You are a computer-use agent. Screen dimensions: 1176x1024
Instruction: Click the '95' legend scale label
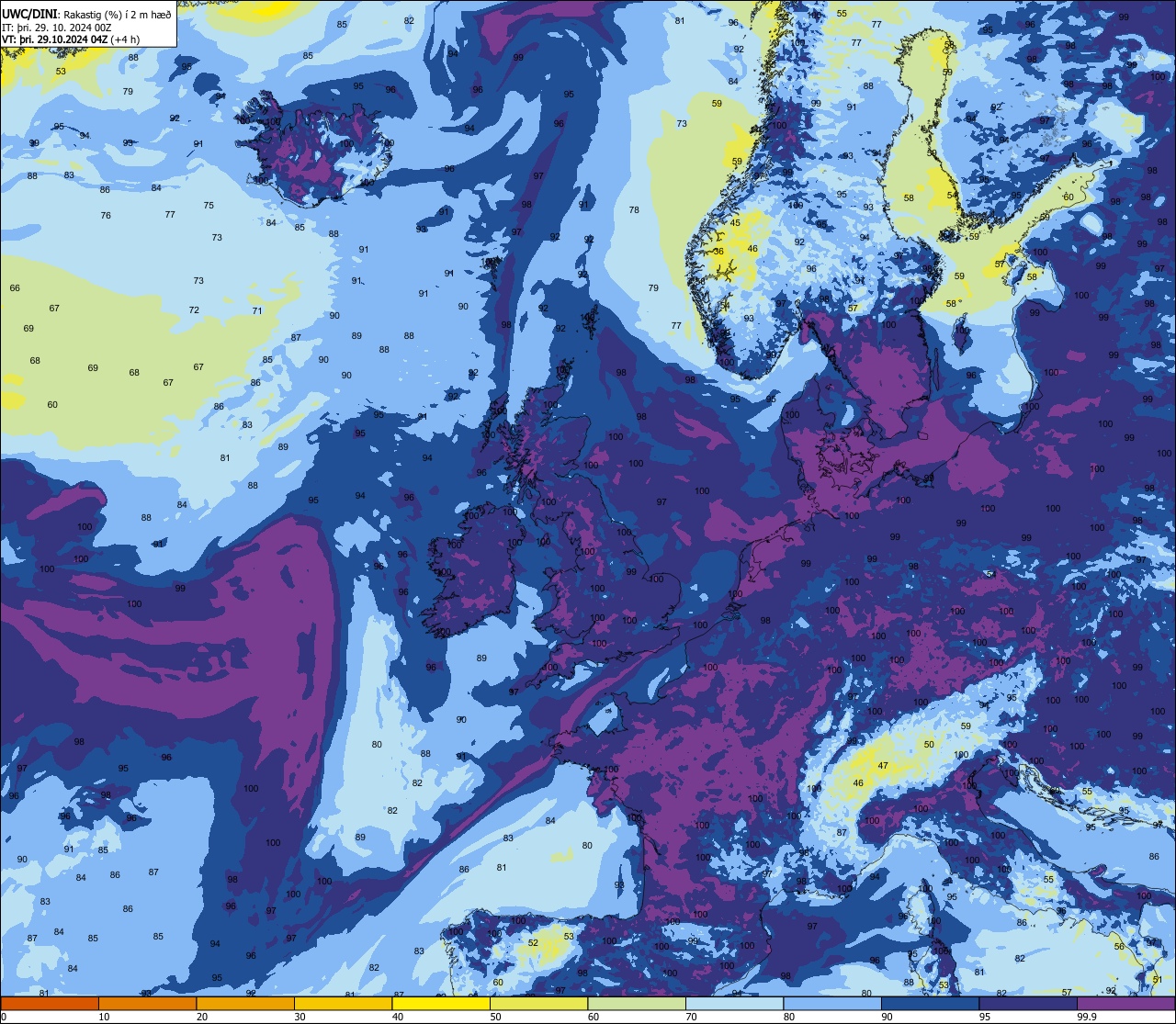(x=985, y=1017)
